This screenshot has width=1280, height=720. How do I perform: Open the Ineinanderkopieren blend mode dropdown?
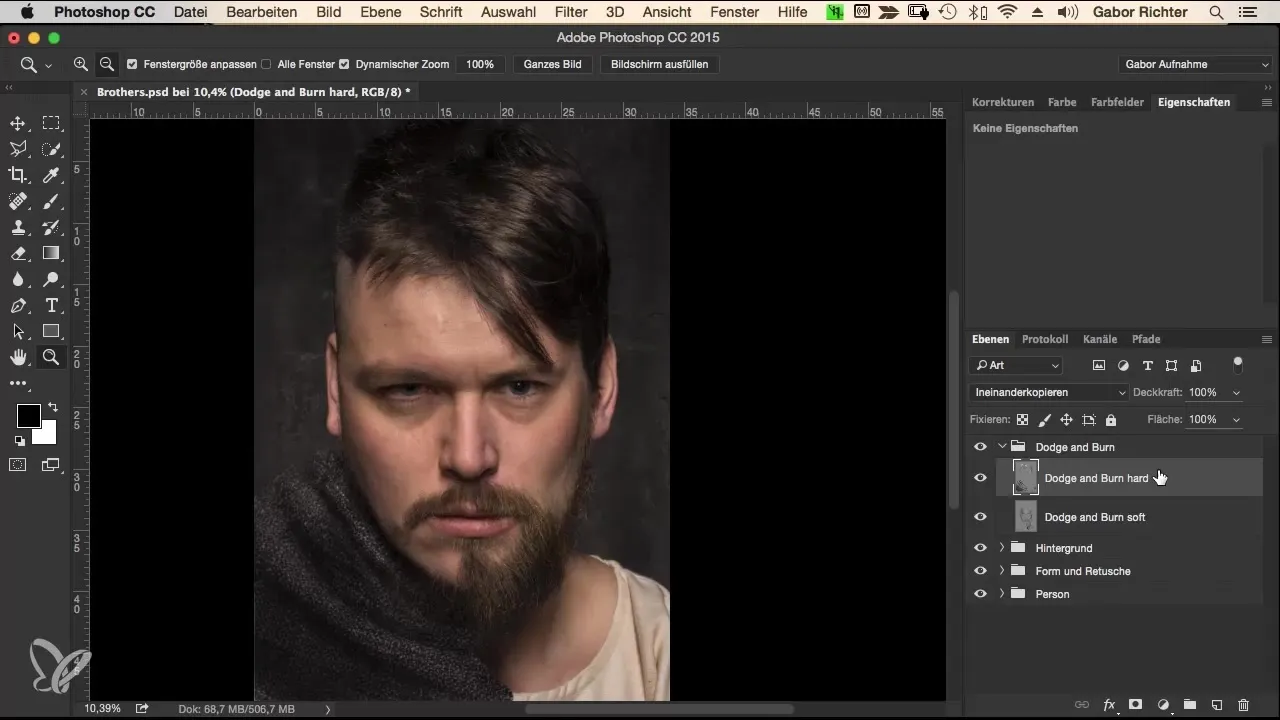pyautogui.click(x=1049, y=393)
